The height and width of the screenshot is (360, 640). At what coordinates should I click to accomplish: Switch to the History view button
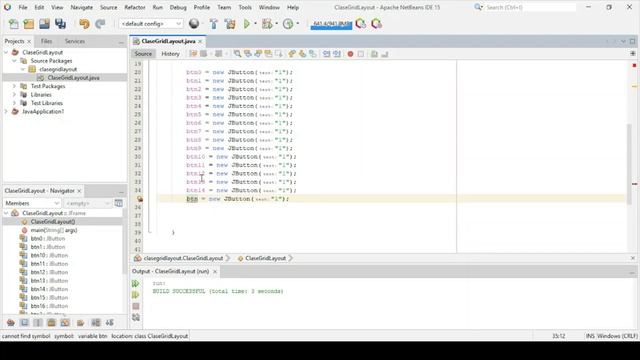tap(170, 54)
